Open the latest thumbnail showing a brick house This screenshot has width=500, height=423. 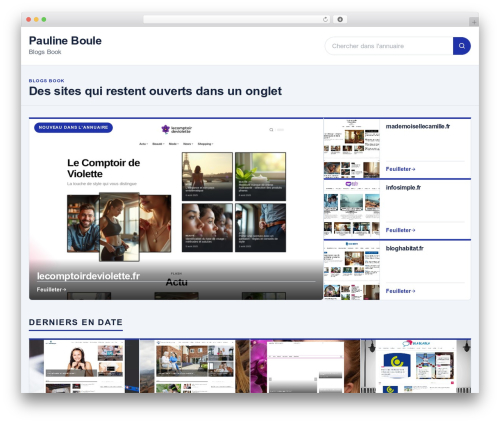point(195,366)
